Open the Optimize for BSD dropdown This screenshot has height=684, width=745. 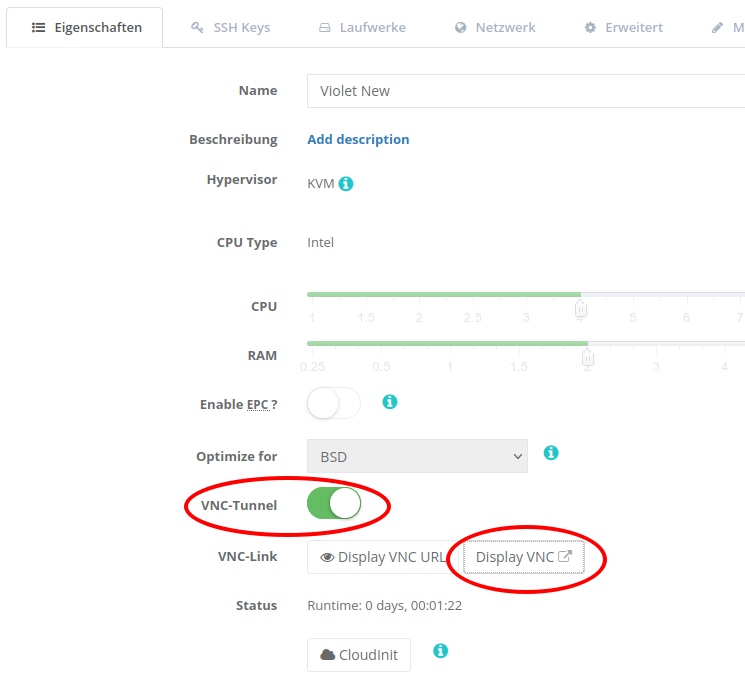pyautogui.click(x=417, y=456)
